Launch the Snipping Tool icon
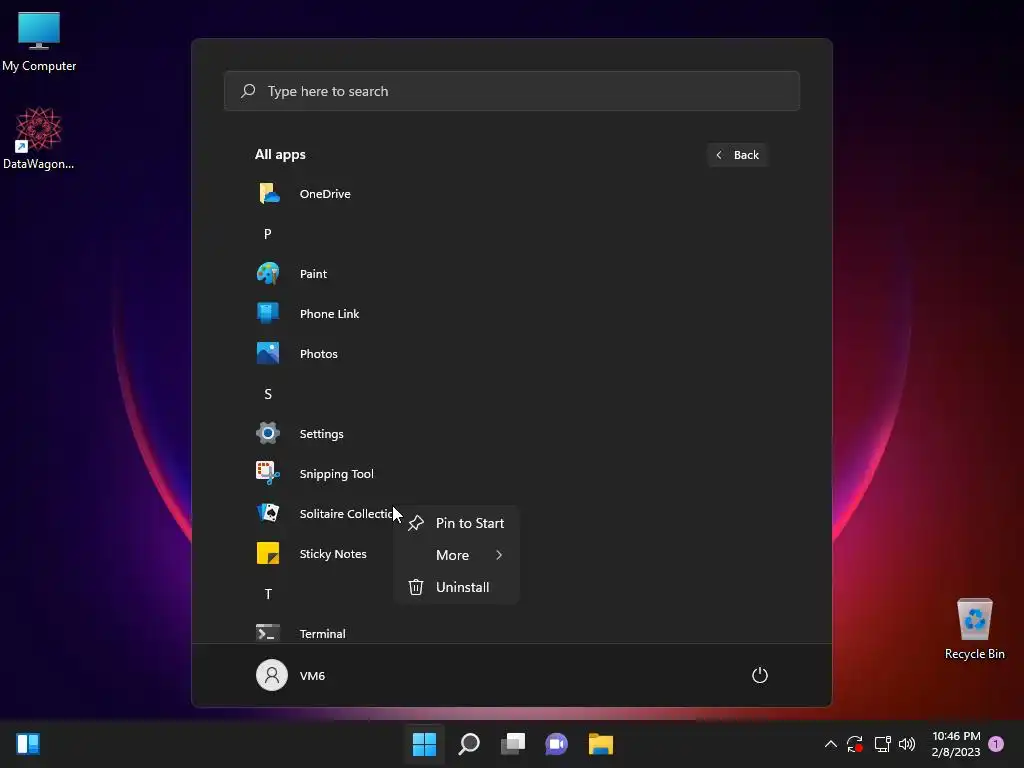The height and width of the screenshot is (768, 1024). [268, 473]
